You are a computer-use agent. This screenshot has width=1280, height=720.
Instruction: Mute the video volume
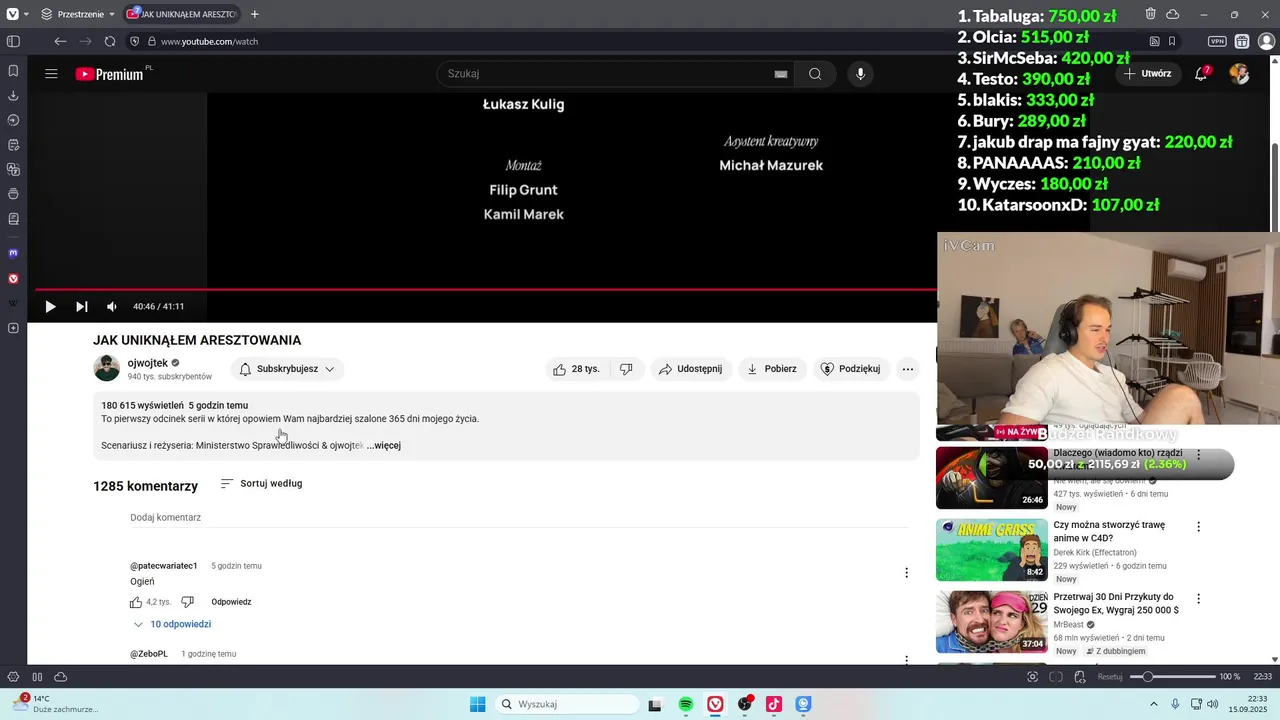click(x=112, y=307)
